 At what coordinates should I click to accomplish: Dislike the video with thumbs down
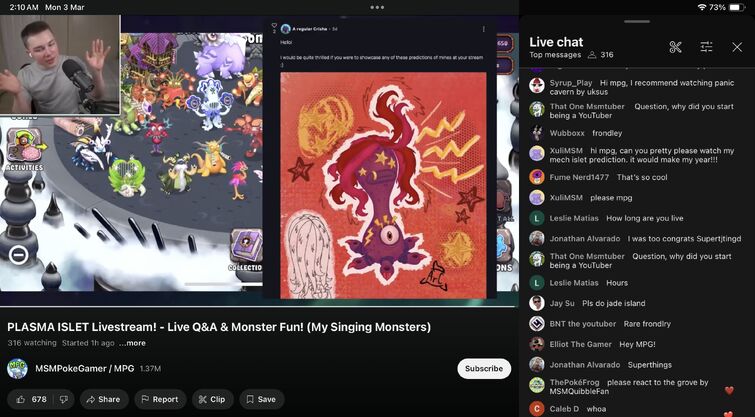point(64,399)
